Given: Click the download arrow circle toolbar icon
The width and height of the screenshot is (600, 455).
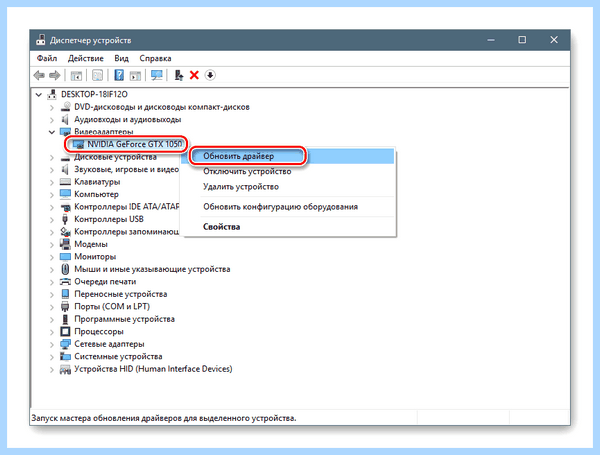Looking at the screenshot, I should coord(210,75).
